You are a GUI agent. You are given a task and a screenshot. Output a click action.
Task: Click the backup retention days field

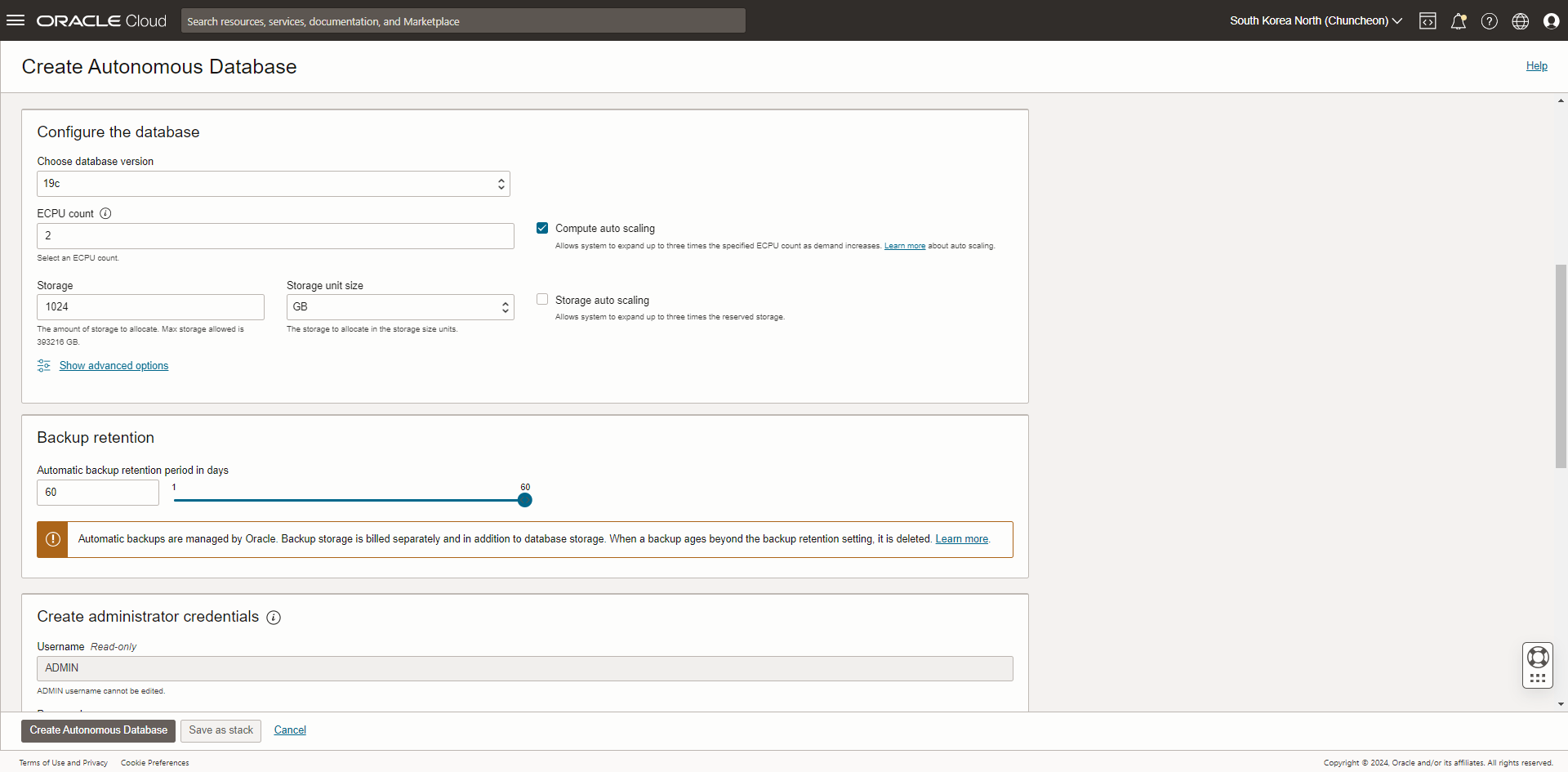98,493
